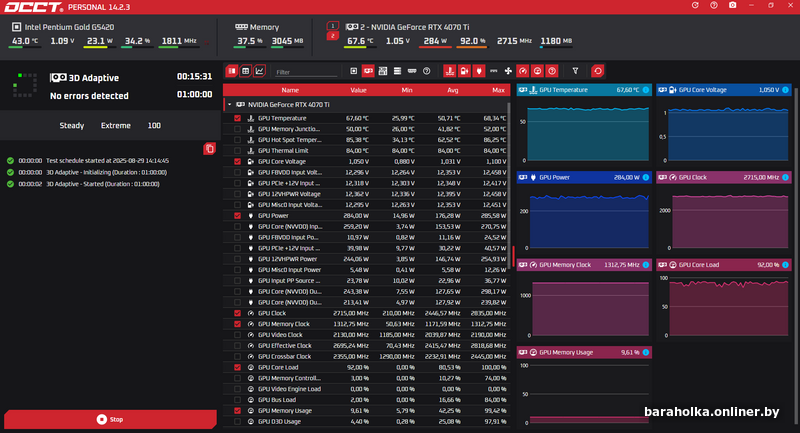The height and width of the screenshot is (433, 800).
Task: Click the Extreme intensity setting
Action: (116, 125)
